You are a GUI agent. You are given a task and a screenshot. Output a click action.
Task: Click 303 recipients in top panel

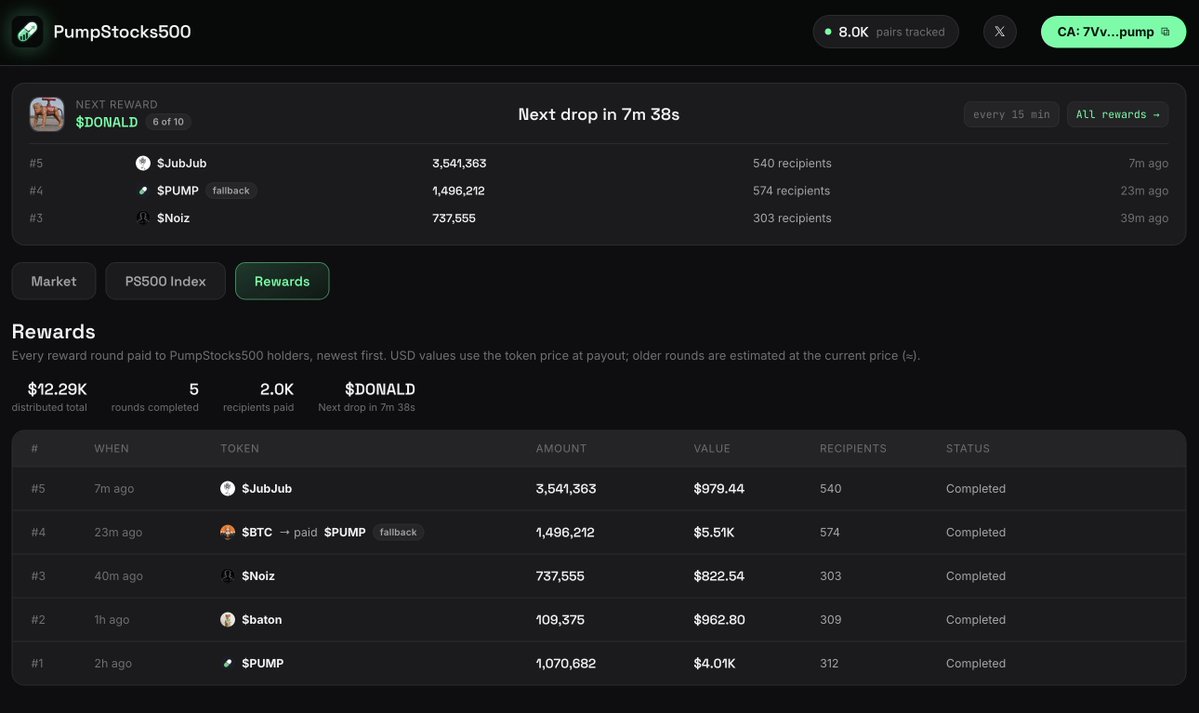click(x=792, y=218)
